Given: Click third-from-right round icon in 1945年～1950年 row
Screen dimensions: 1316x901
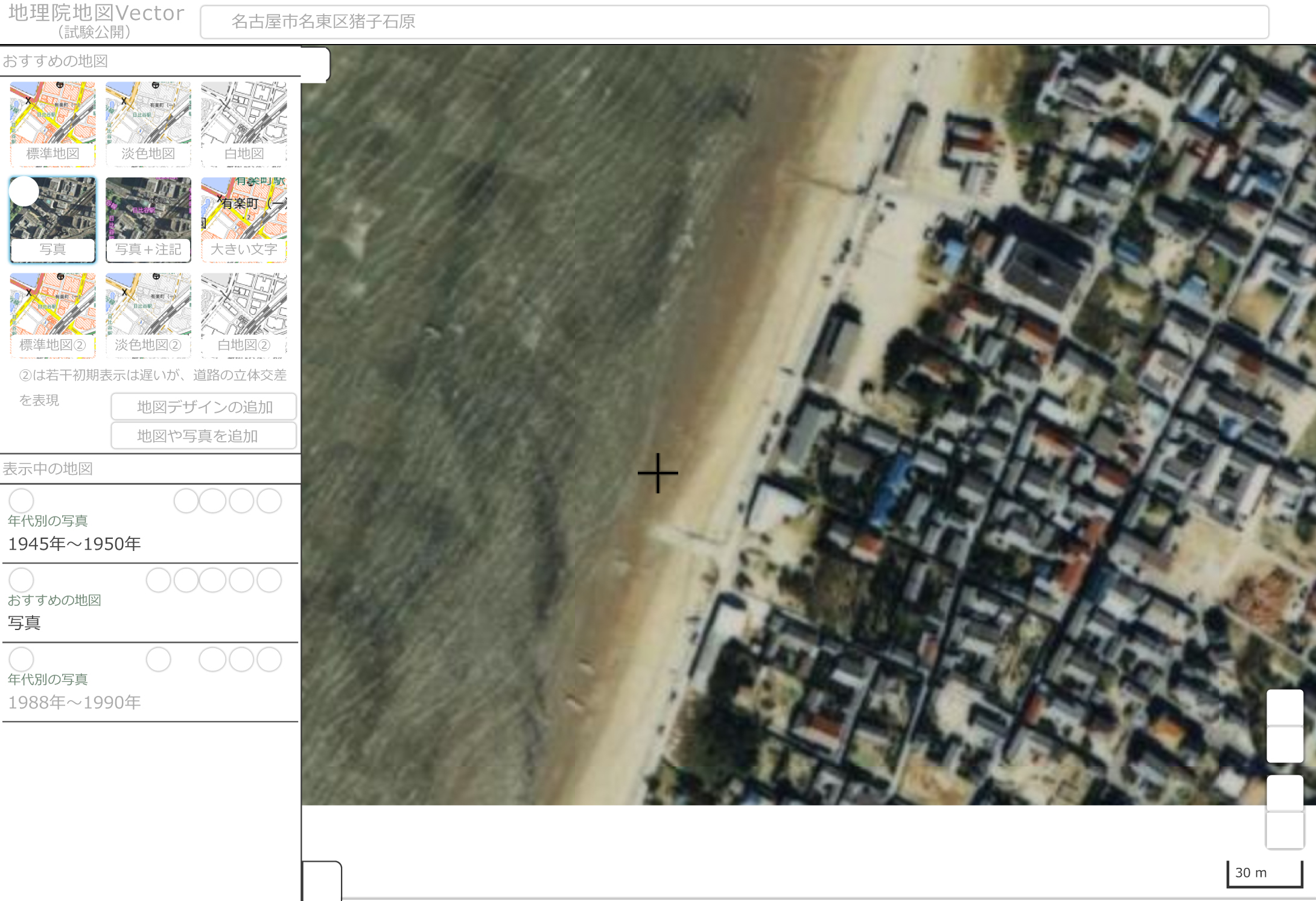Looking at the screenshot, I should pyautogui.click(x=213, y=501).
